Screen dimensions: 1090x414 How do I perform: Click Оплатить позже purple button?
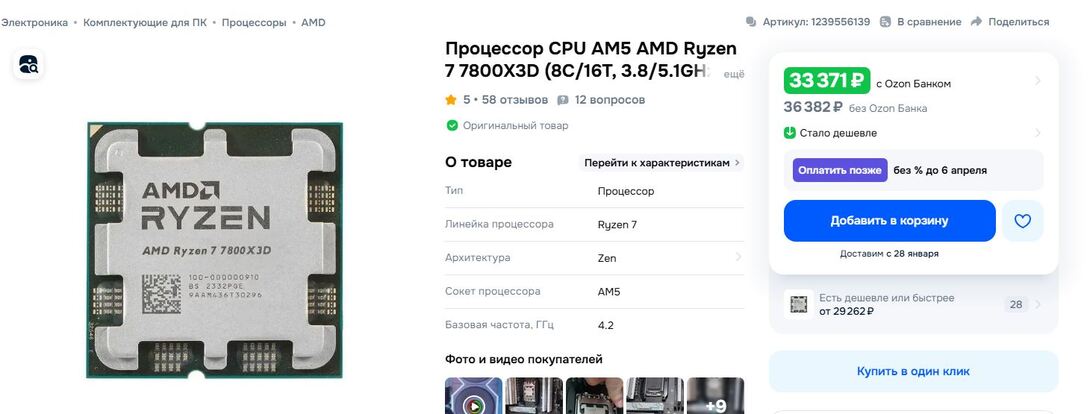(x=840, y=170)
